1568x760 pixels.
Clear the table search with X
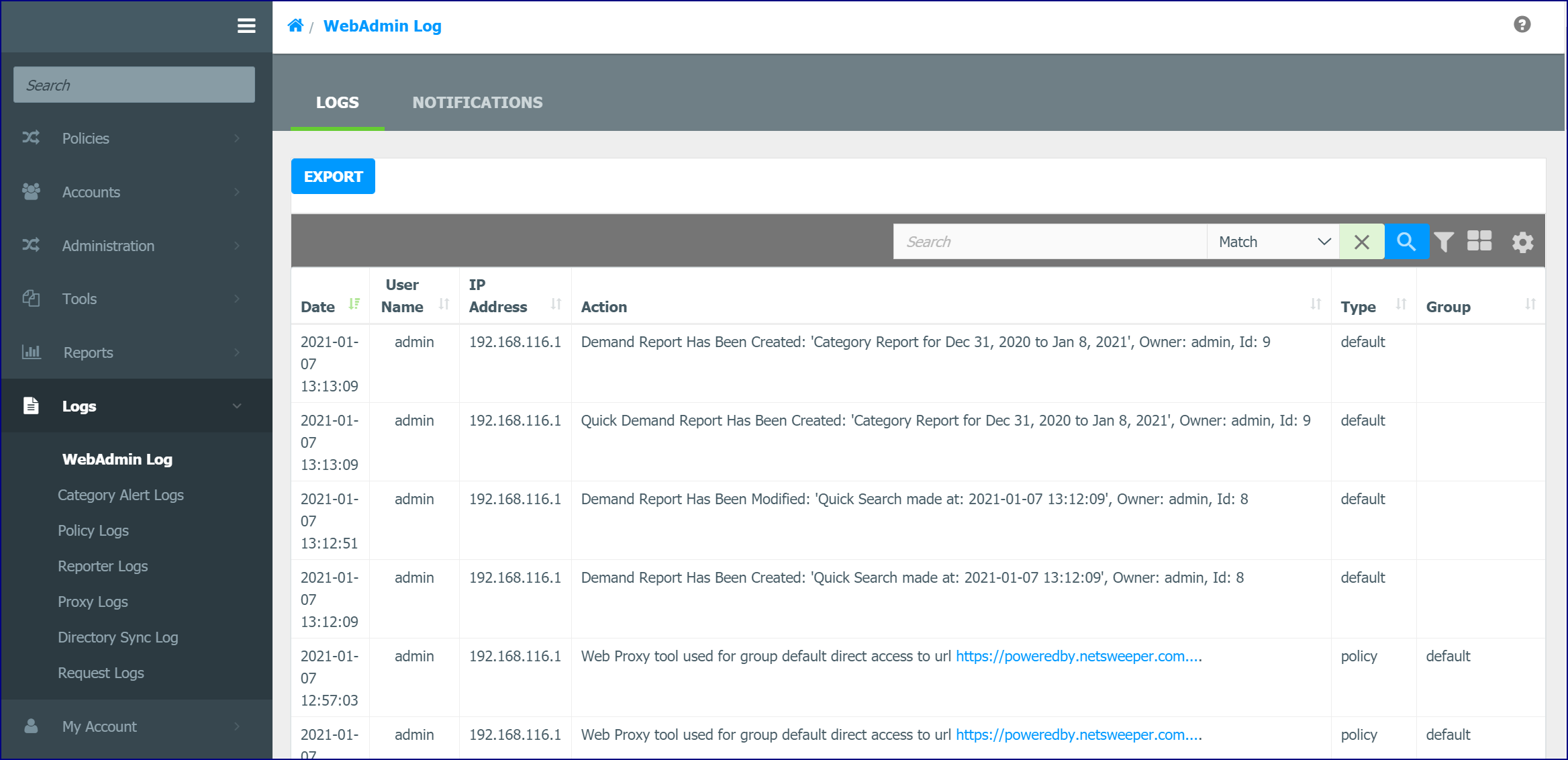[x=1362, y=242]
